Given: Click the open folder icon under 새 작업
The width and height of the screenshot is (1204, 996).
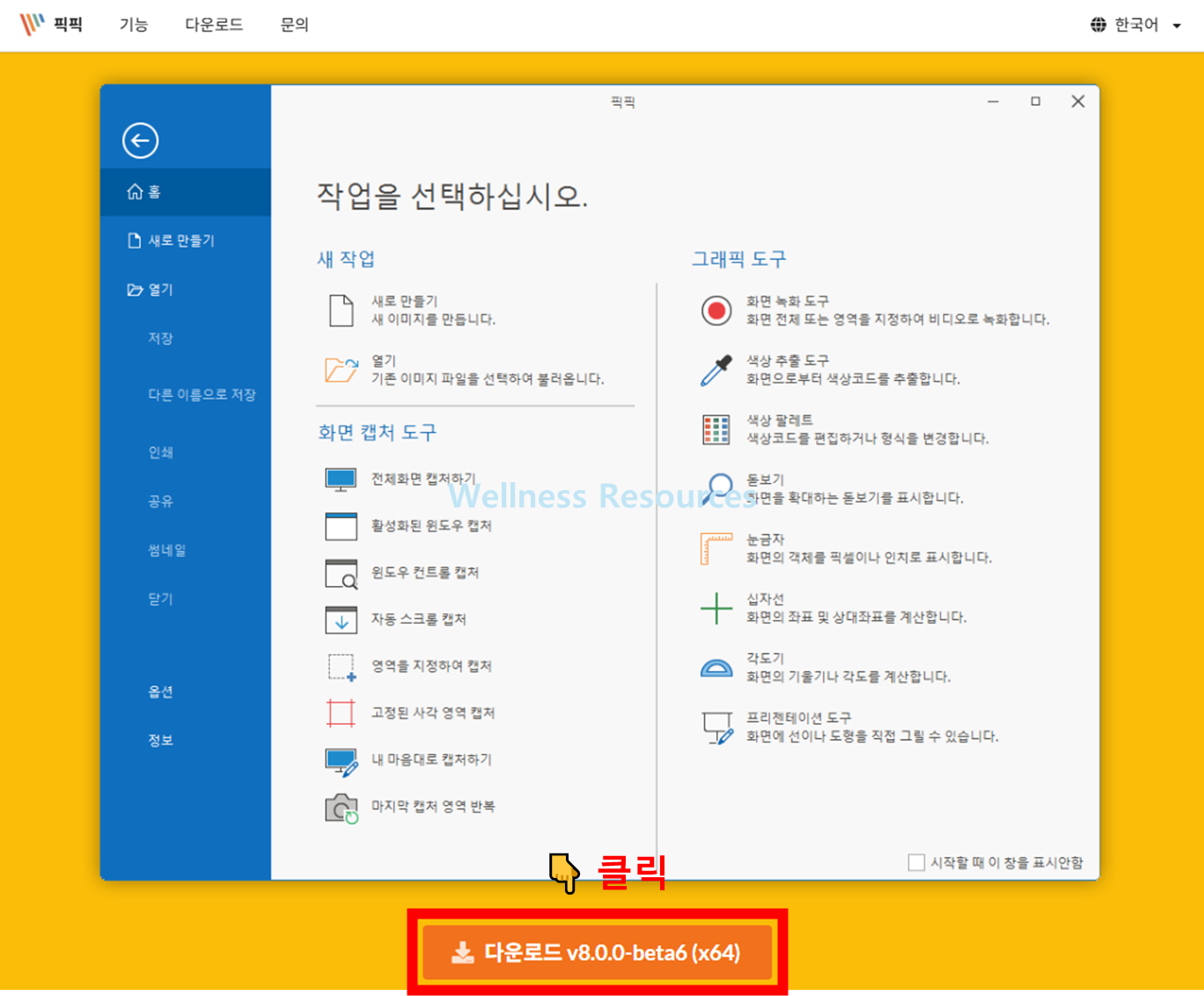Looking at the screenshot, I should (x=341, y=370).
